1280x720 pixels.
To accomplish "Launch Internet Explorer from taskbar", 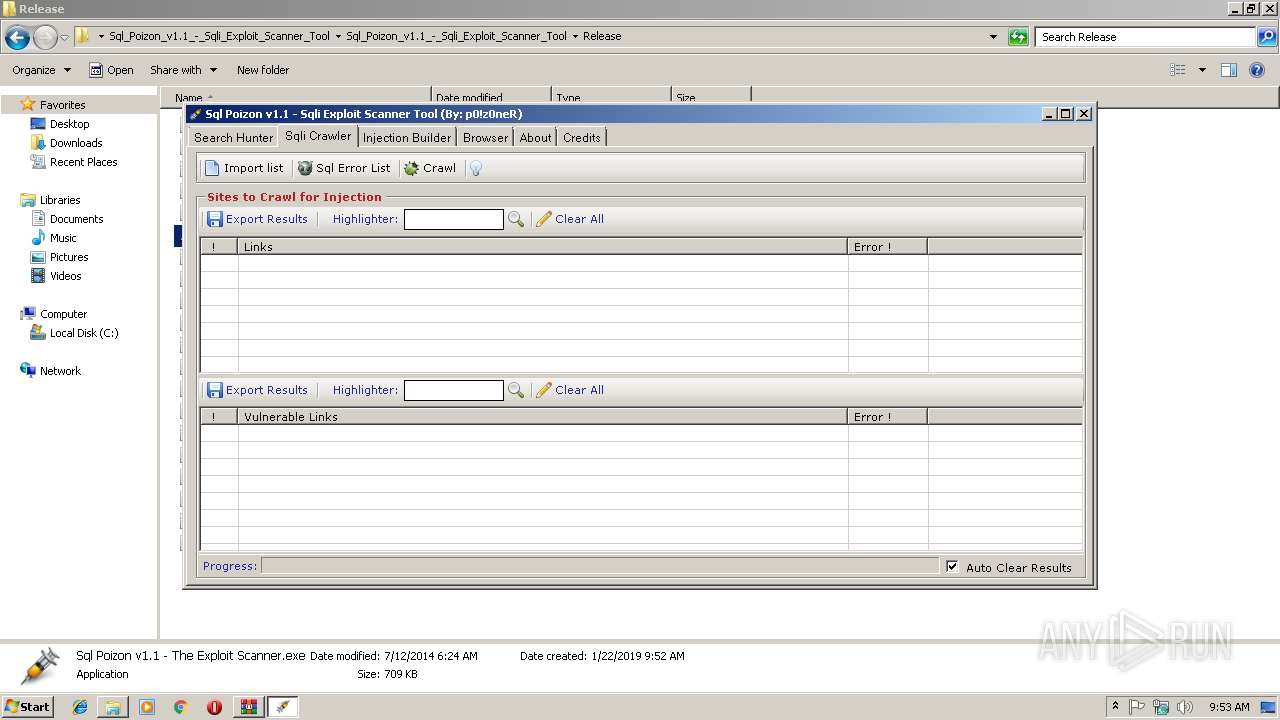I will click(81, 707).
